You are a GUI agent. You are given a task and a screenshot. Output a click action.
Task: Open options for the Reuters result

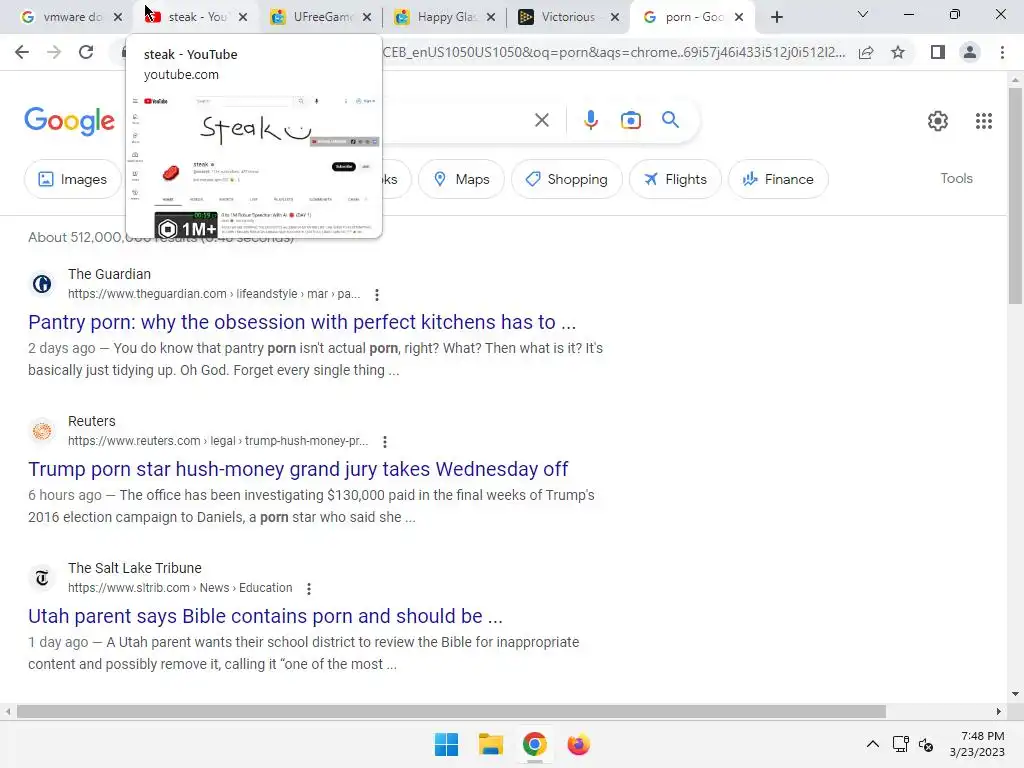click(x=385, y=441)
